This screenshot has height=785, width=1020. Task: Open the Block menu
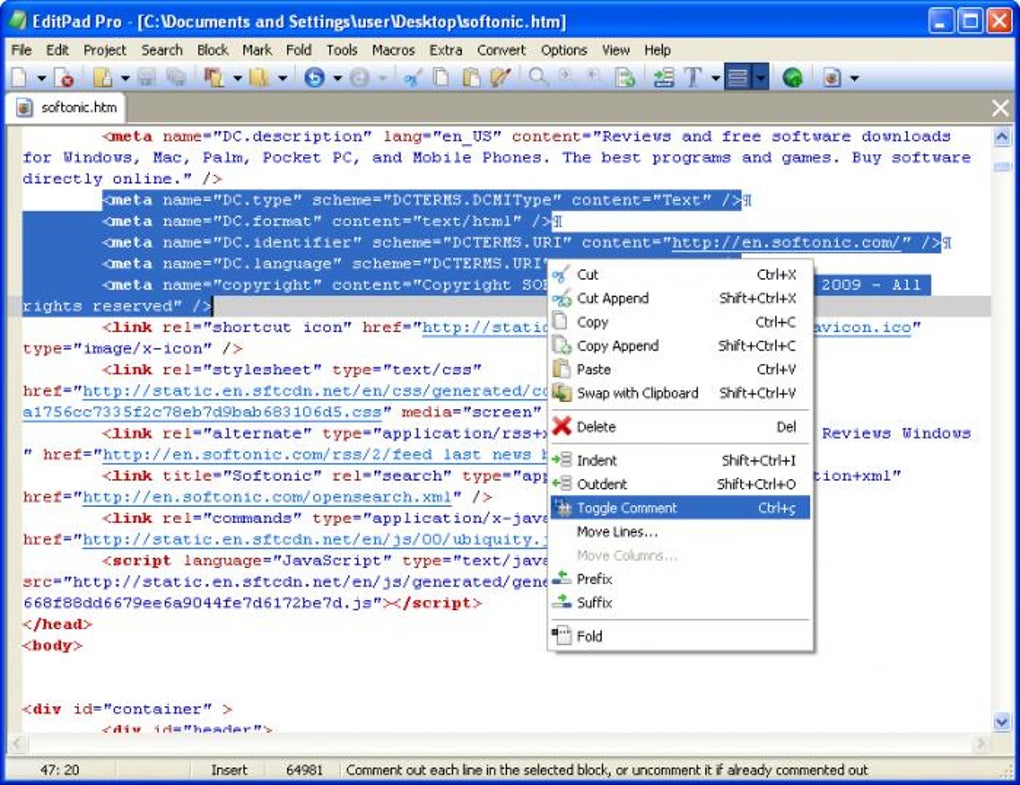pyautogui.click(x=212, y=50)
